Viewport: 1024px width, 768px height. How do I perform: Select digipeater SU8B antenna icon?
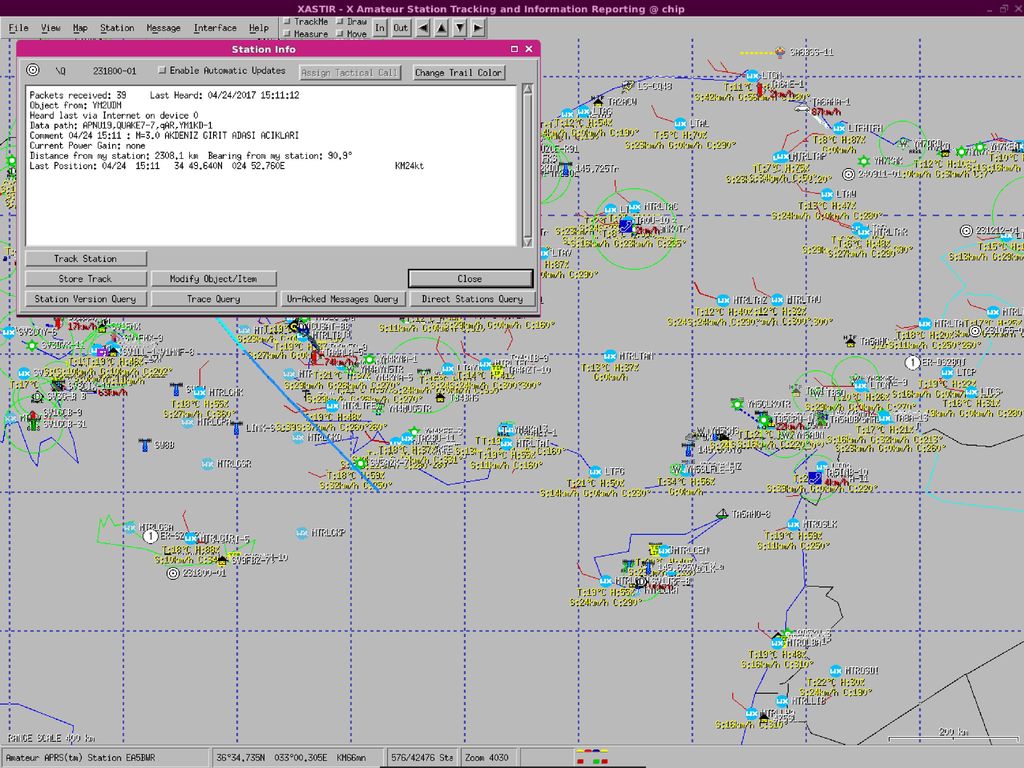click(x=145, y=445)
